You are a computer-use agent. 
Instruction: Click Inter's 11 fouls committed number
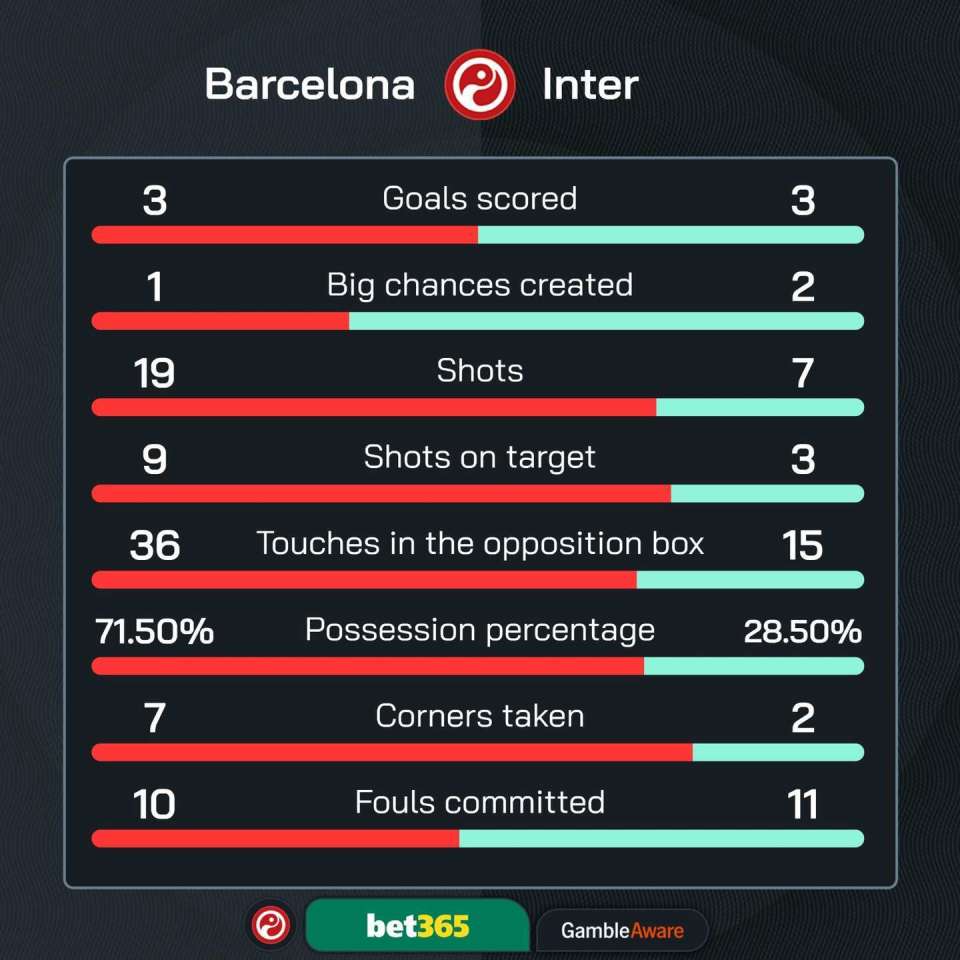[x=802, y=804]
